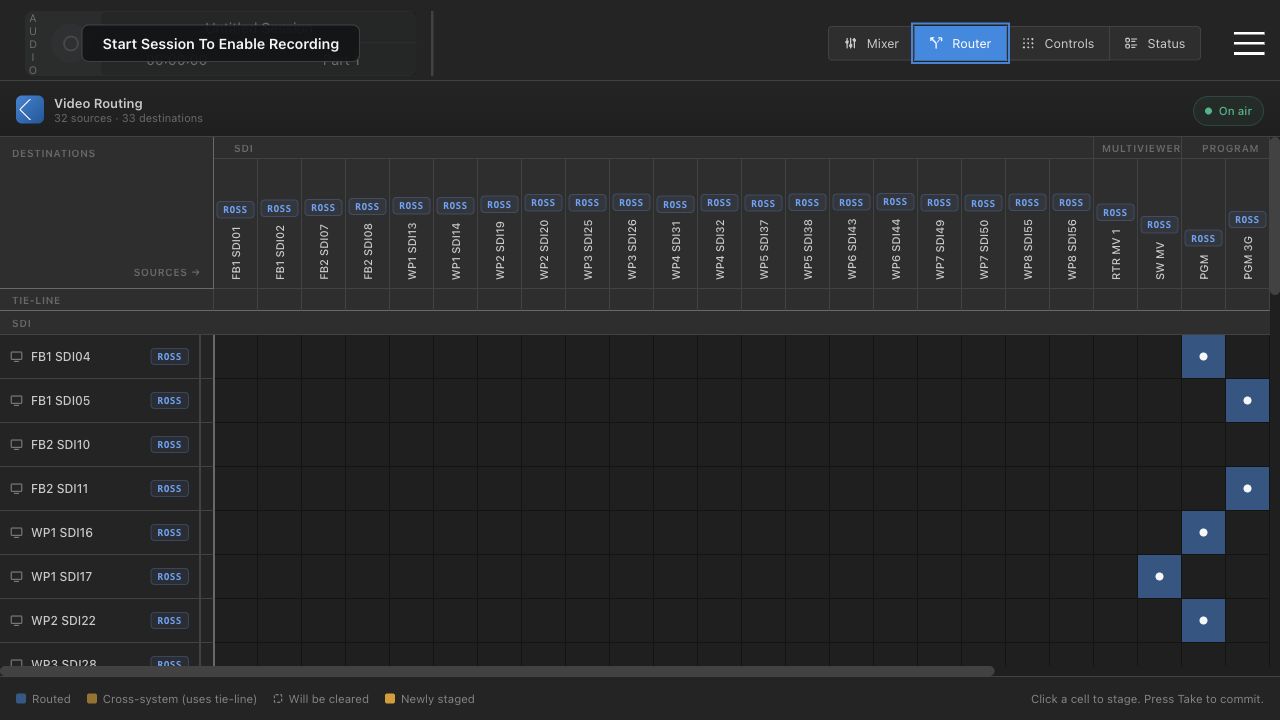Screen dimensions: 1280x720
Task: Switch to the Mixer tab
Action: [x=871, y=43]
